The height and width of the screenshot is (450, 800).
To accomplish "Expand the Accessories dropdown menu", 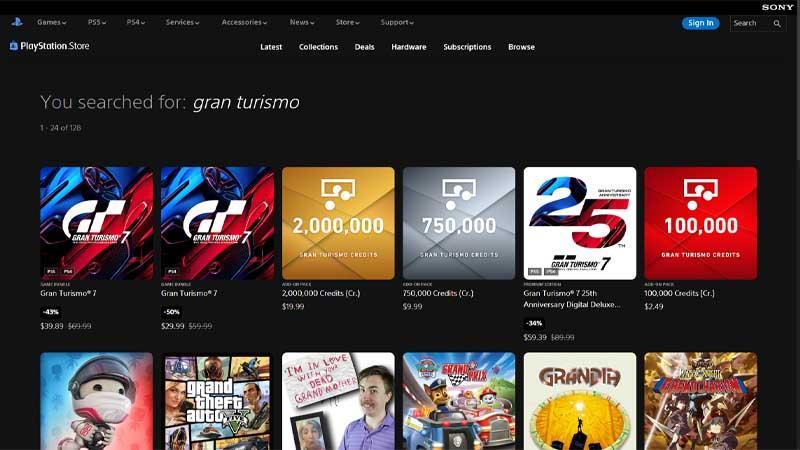I will tap(244, 22).
